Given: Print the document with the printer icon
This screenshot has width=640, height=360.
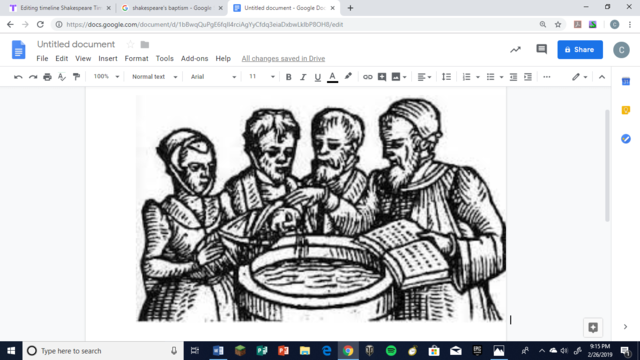Looking at the screenshot, I should [x=47, y=77].
